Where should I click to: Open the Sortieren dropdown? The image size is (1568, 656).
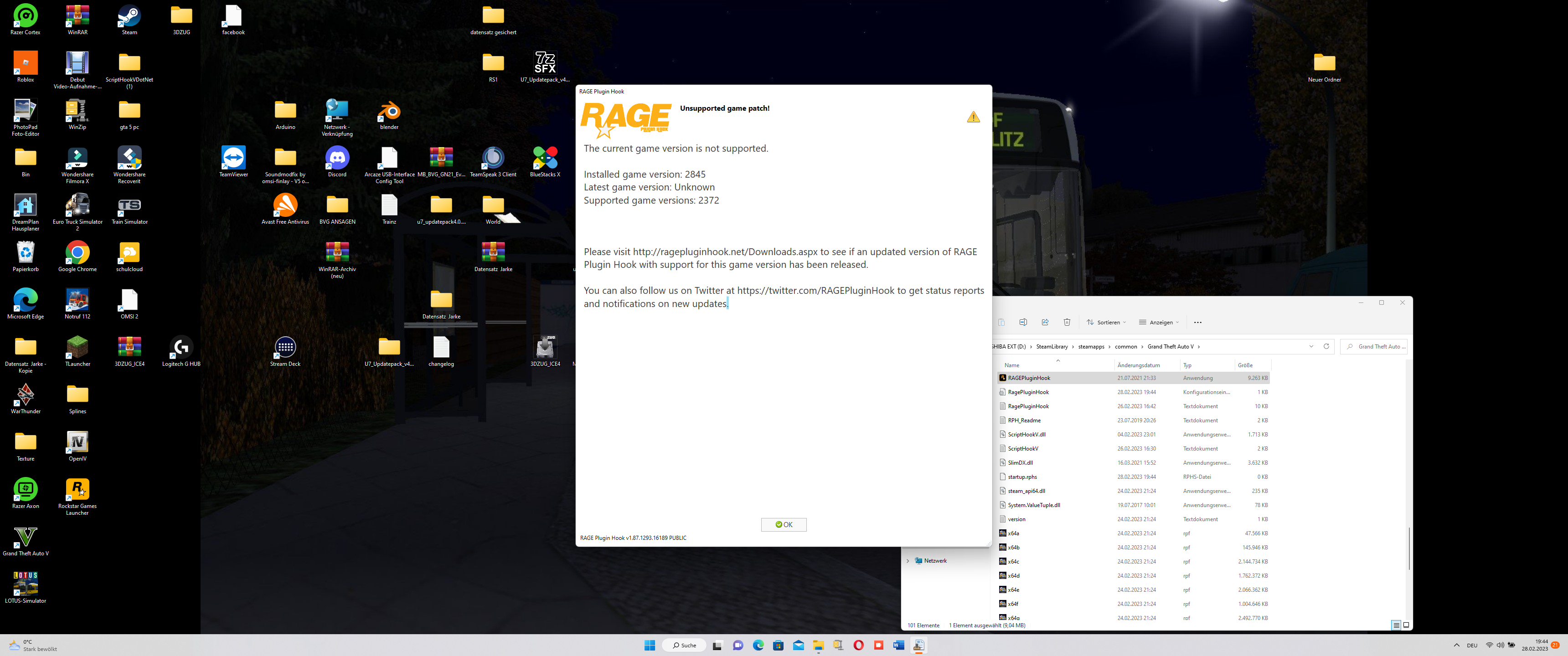click(1106, 323)
